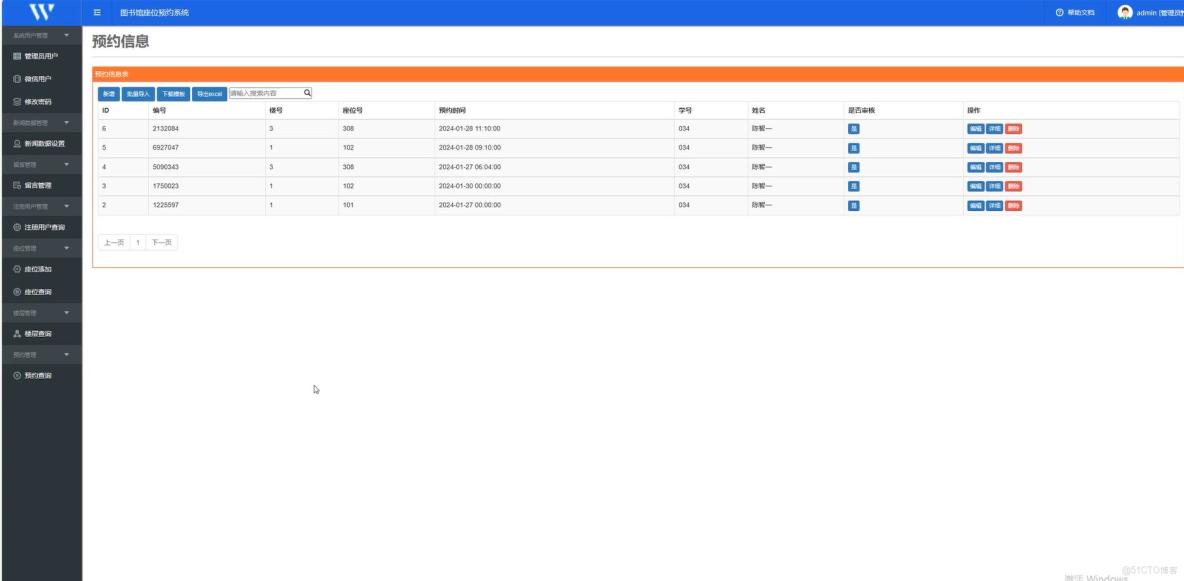Go to previous page with 上一页
The height and width of the screenshot is (581, 1184).
click(113, 243)
